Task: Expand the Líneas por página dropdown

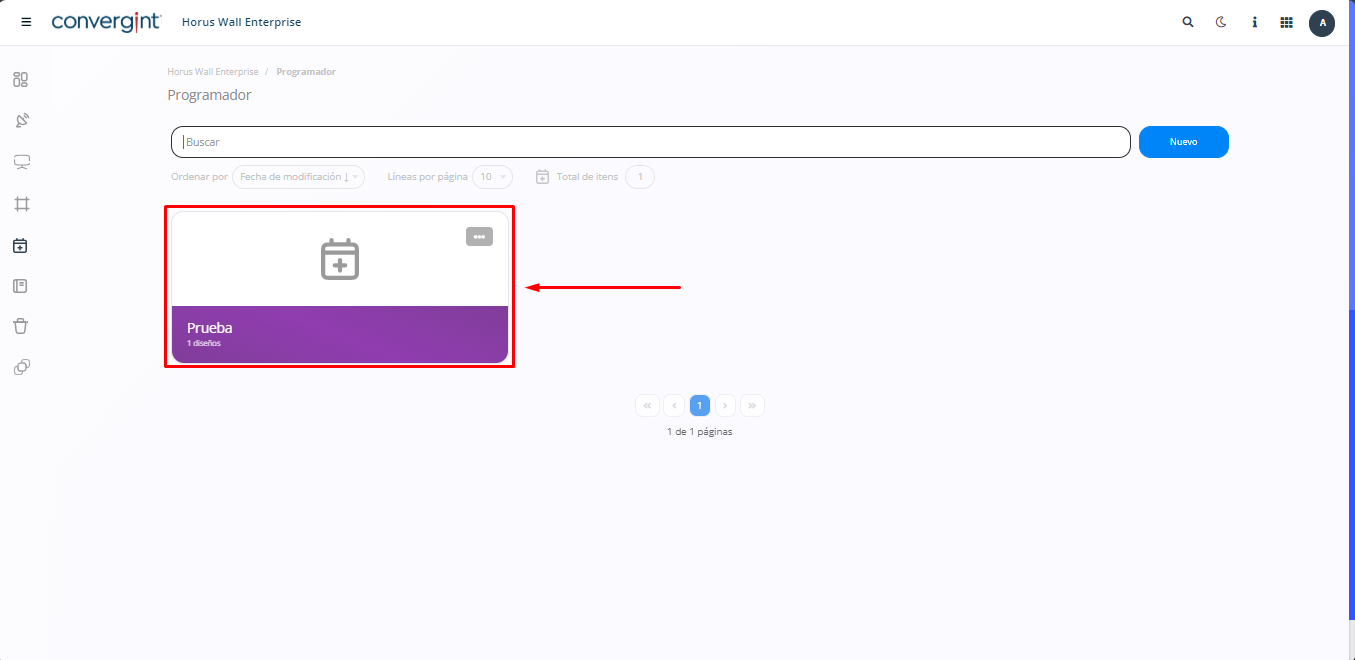Action: tap(492, 177)
